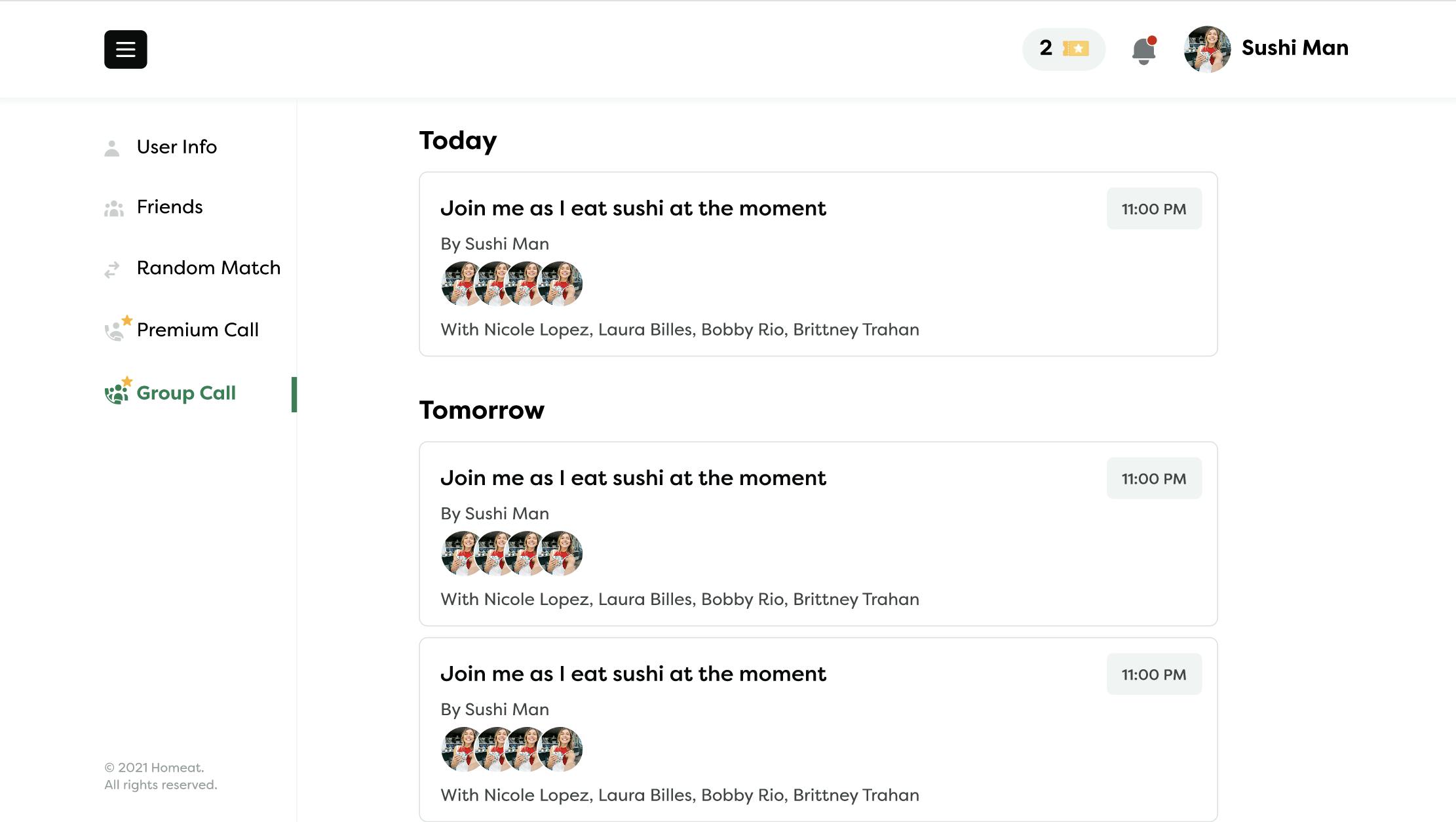Open the hamburger menu button
Screen dimensions: 1456x822
pyautogui.click(x=125, y=49)
